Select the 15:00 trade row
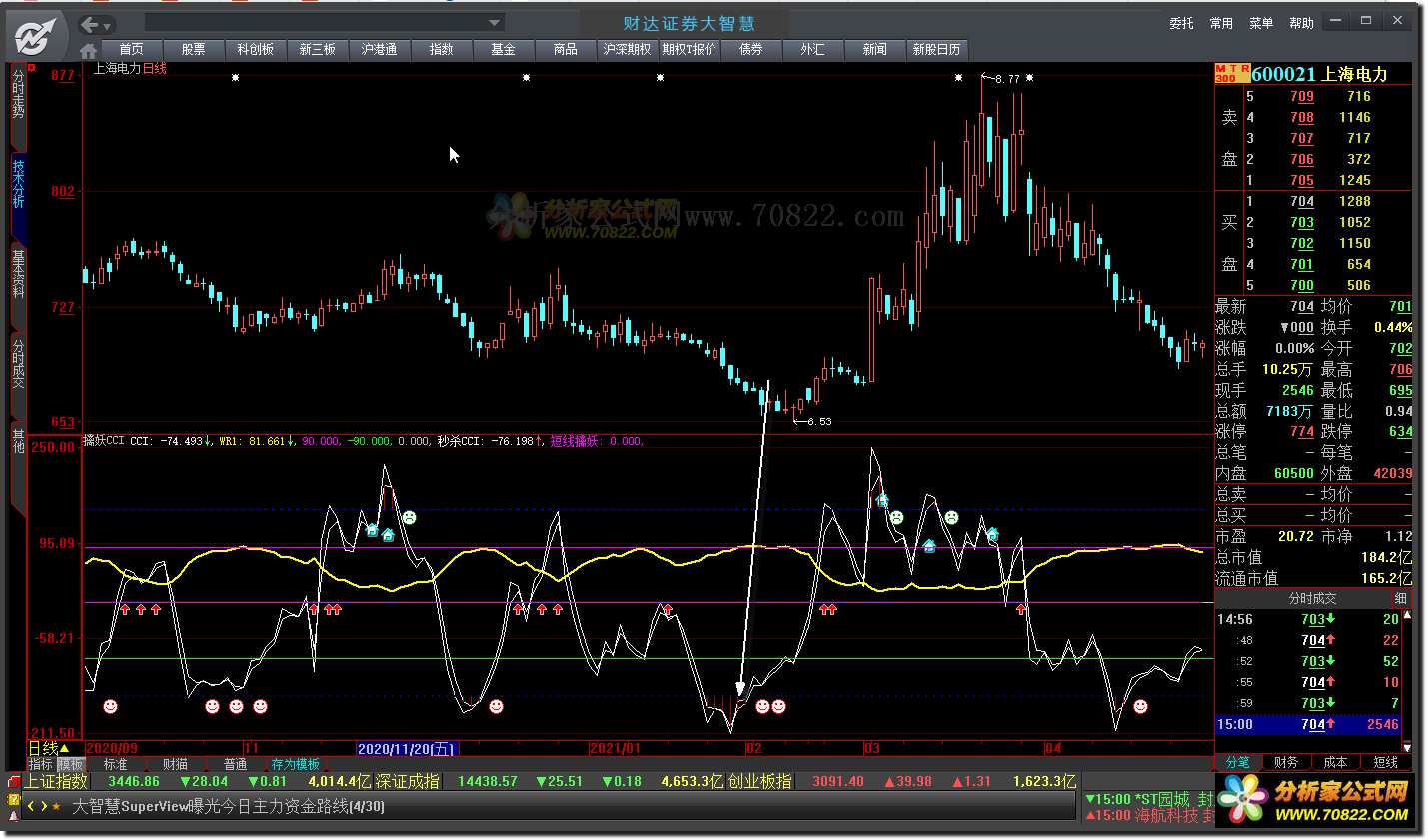 tap(1308, 724)
